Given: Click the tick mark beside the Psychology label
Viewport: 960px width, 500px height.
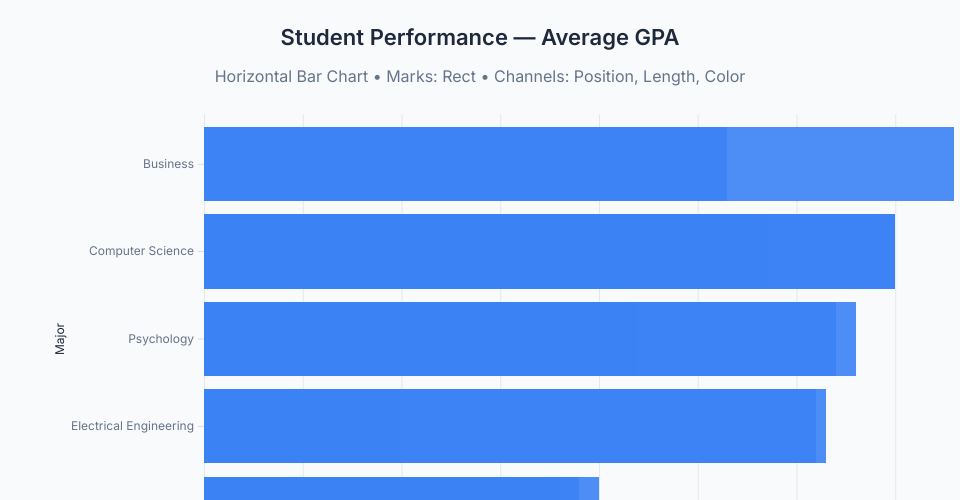Looking at the screenshot, I should pyautogui.click(x=200, y=339).
